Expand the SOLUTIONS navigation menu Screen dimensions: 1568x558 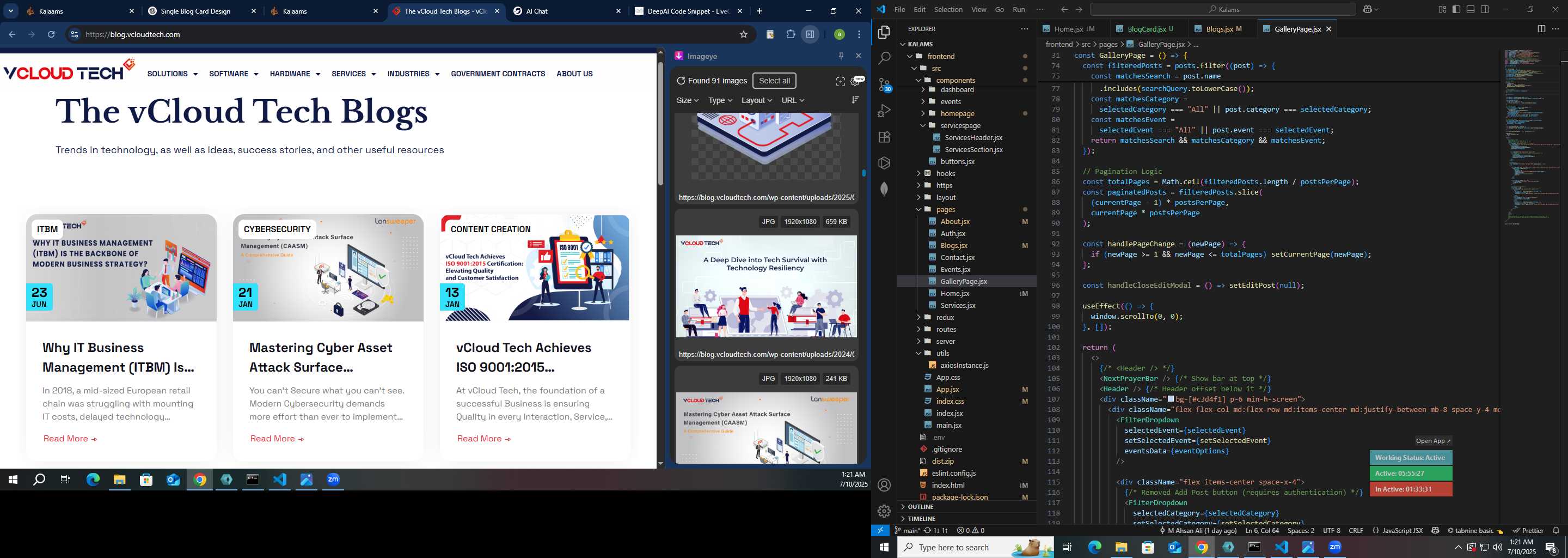[172, 74]
